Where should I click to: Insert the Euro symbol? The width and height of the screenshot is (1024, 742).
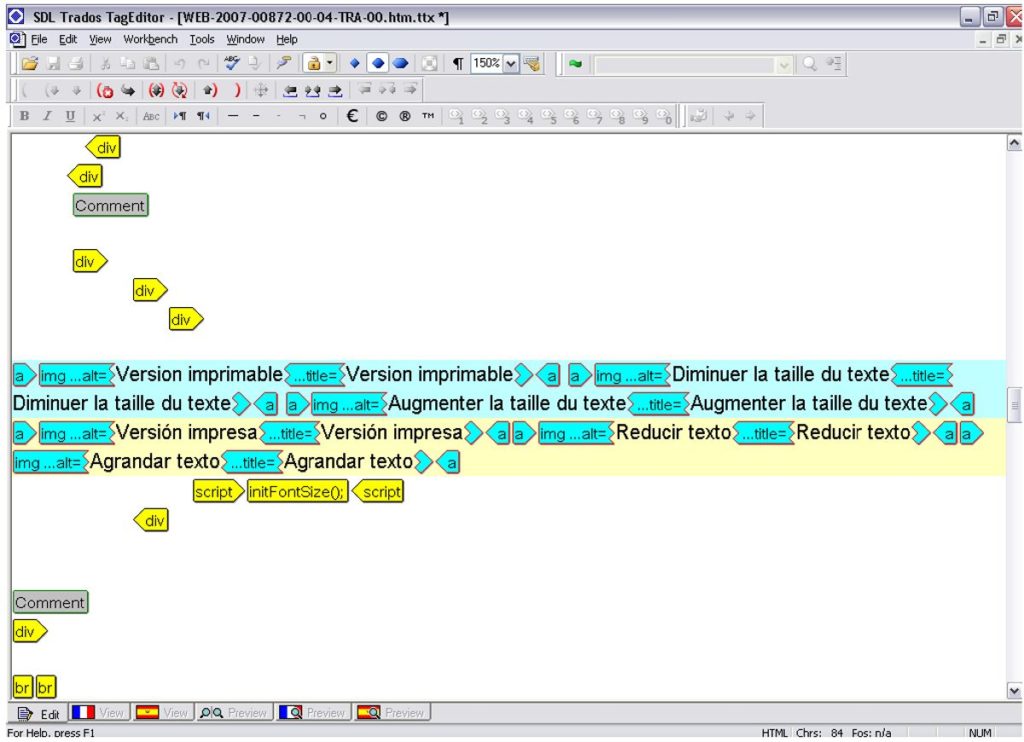coord(352,116)
